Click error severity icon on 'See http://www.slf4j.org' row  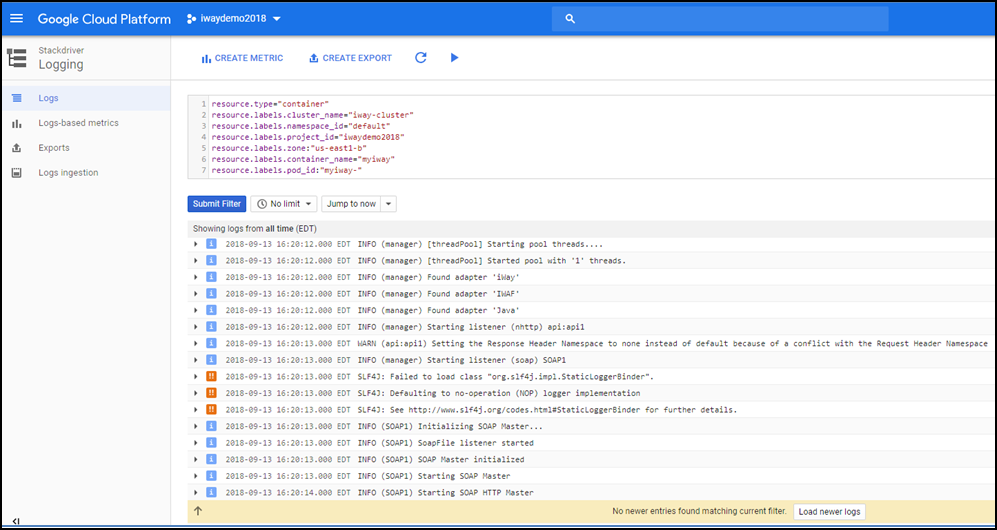[212, 409]
